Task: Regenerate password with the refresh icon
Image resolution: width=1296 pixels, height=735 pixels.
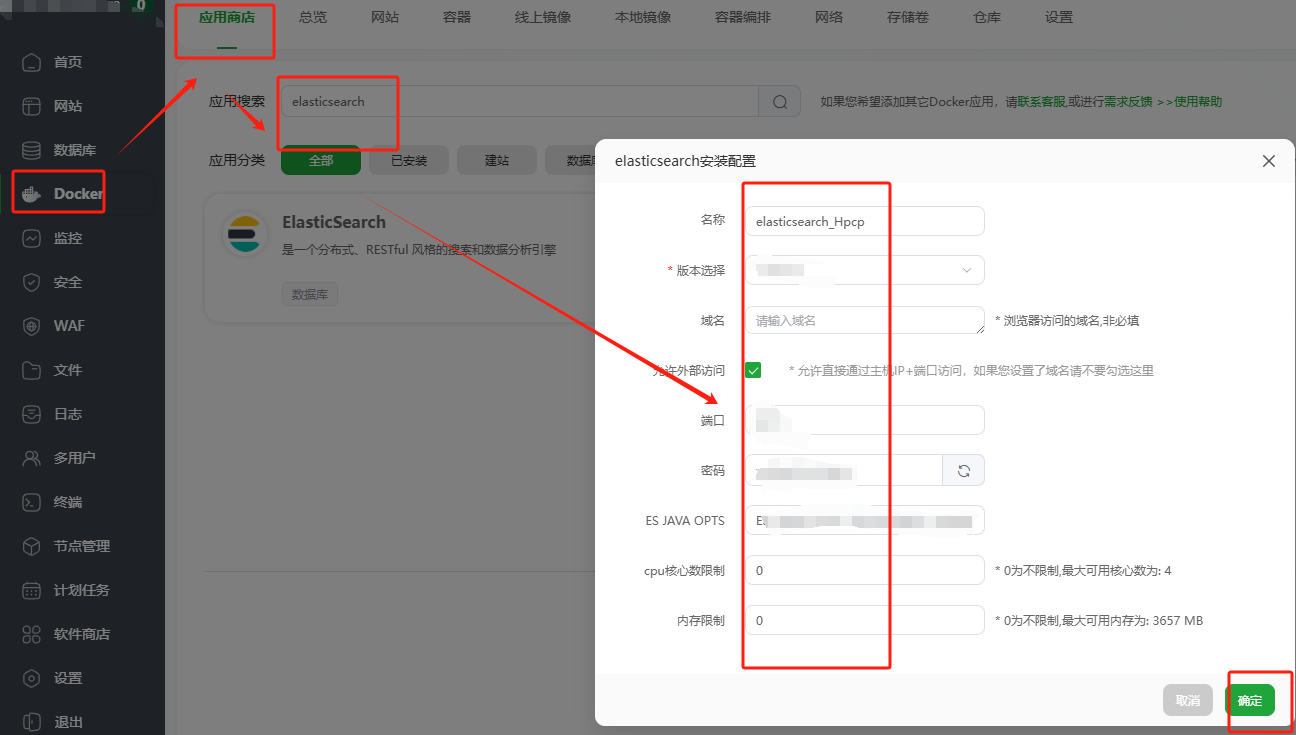Action: coord(964,470)
